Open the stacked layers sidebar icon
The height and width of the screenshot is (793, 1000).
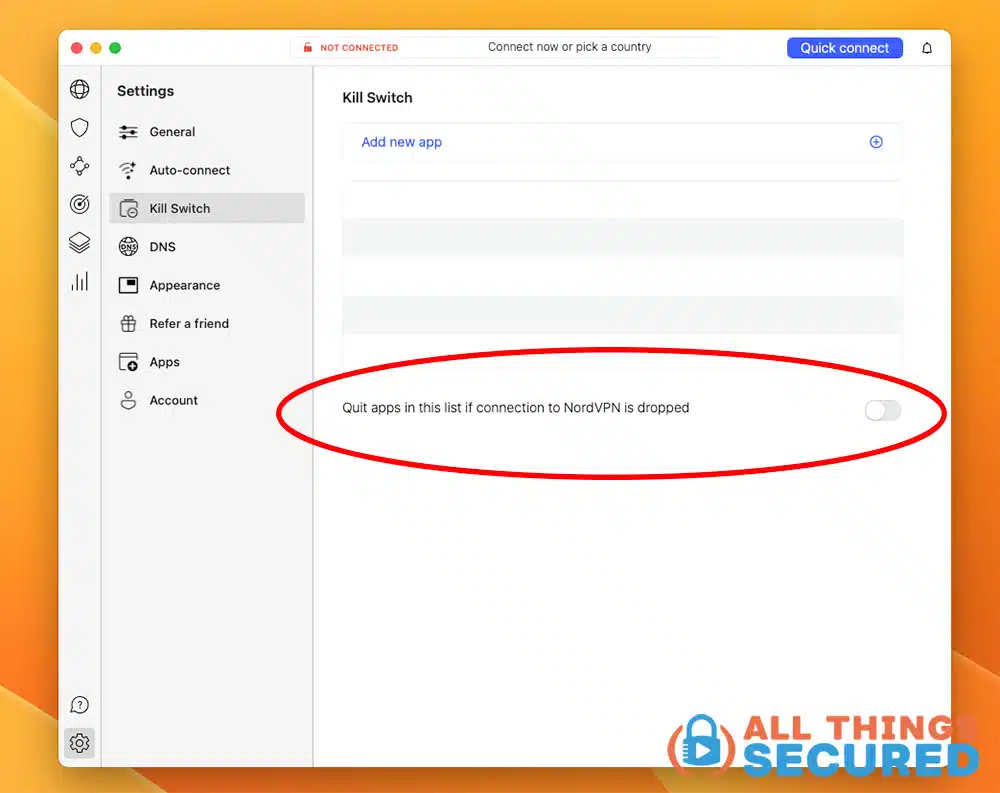79,243
